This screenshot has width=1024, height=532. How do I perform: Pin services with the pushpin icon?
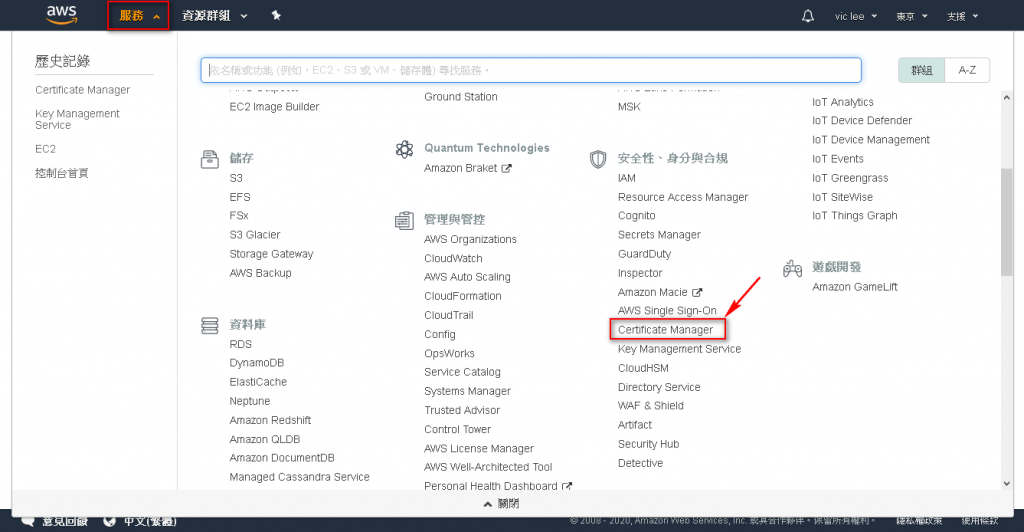click(276, 15)
